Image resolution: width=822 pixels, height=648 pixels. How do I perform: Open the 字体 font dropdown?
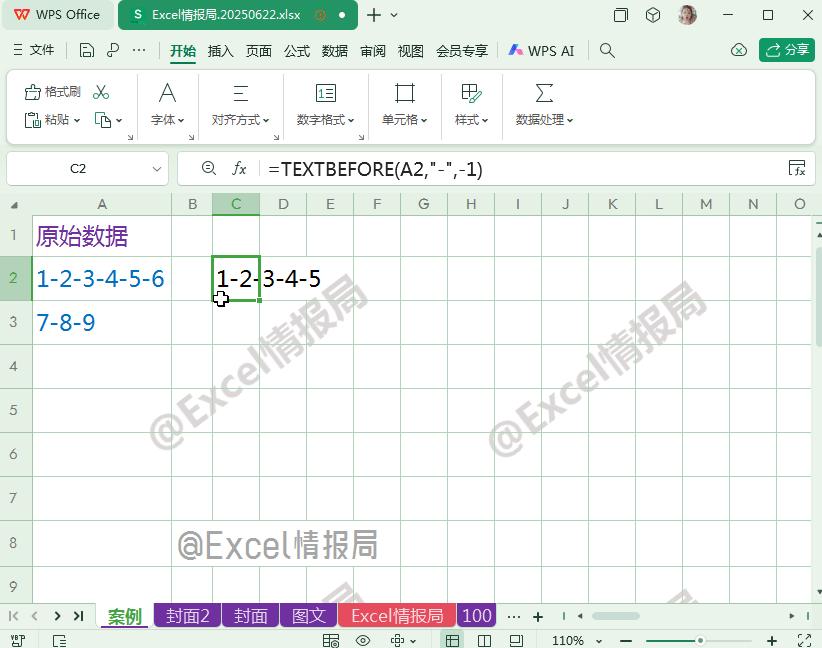click(167, 120)
